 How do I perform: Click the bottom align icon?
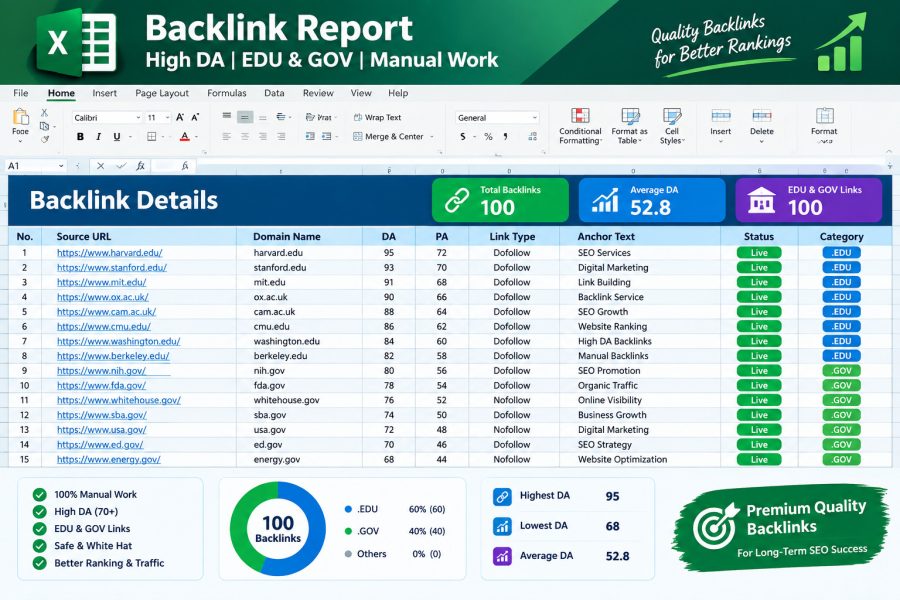(263, 118)
